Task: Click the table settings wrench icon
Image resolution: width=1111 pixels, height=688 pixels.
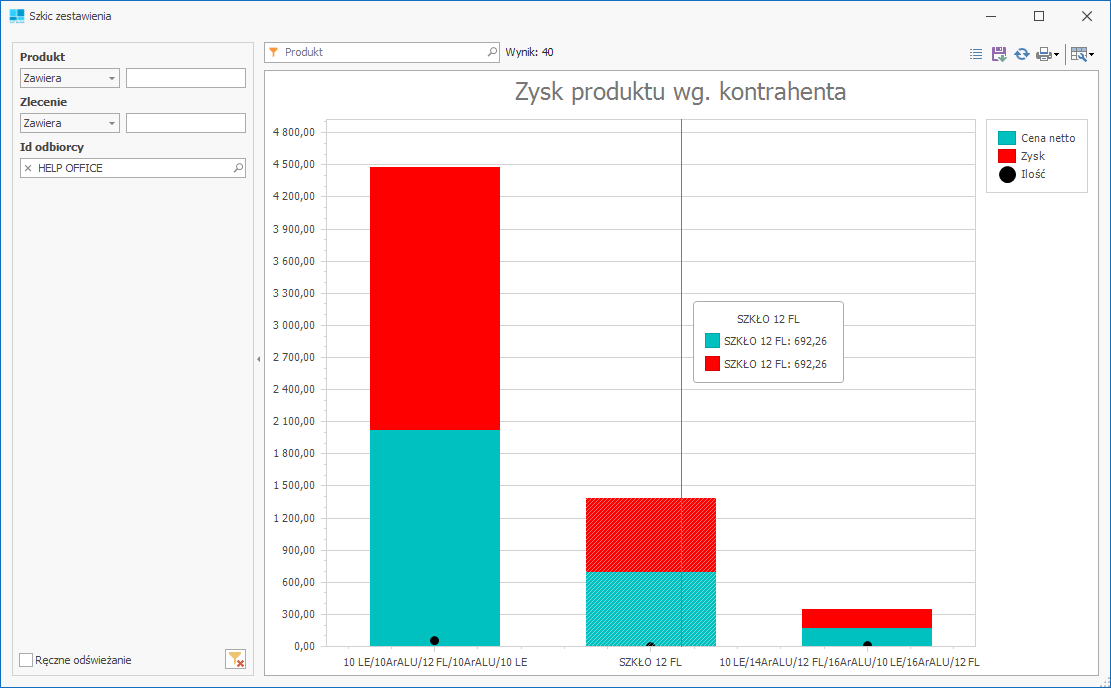Action: tap(1078, 54)
